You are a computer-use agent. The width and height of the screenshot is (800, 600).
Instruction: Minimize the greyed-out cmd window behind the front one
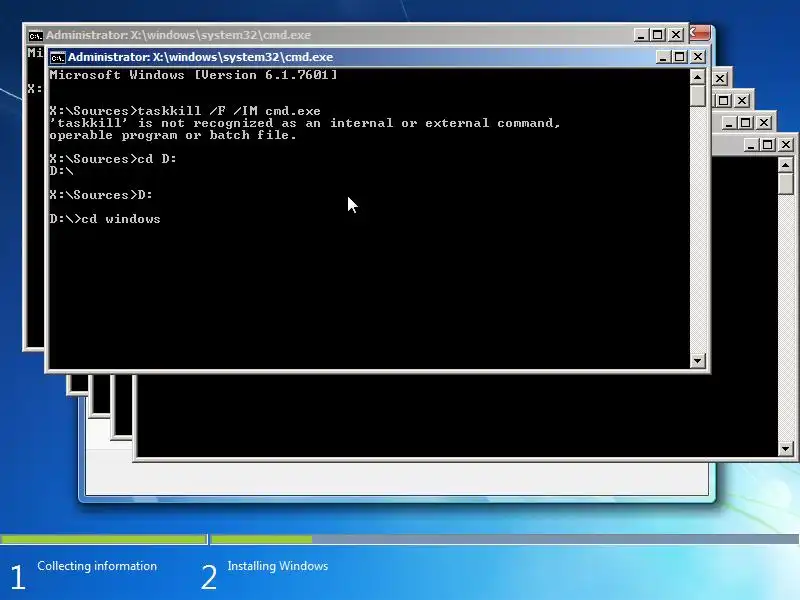(641, 35)
